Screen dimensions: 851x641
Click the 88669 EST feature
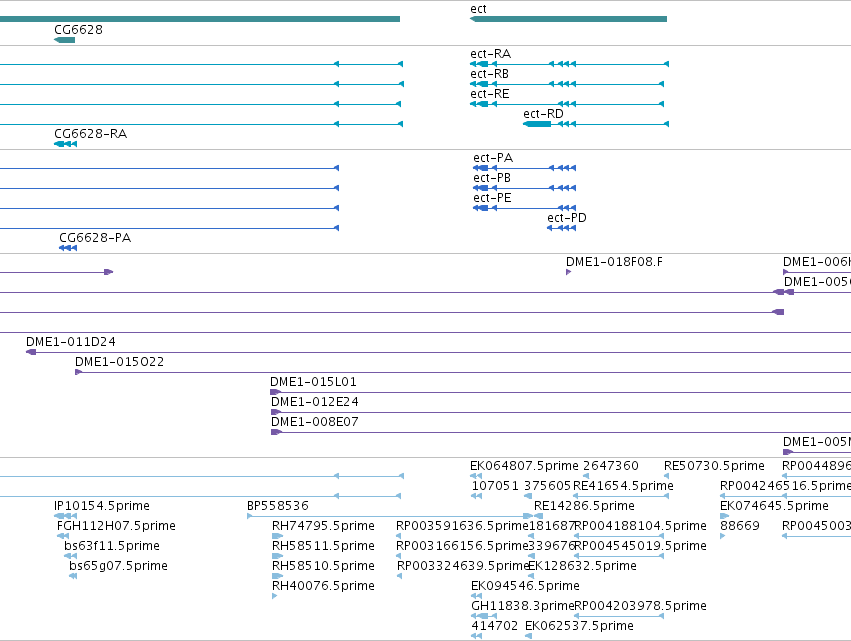point(723,536)
